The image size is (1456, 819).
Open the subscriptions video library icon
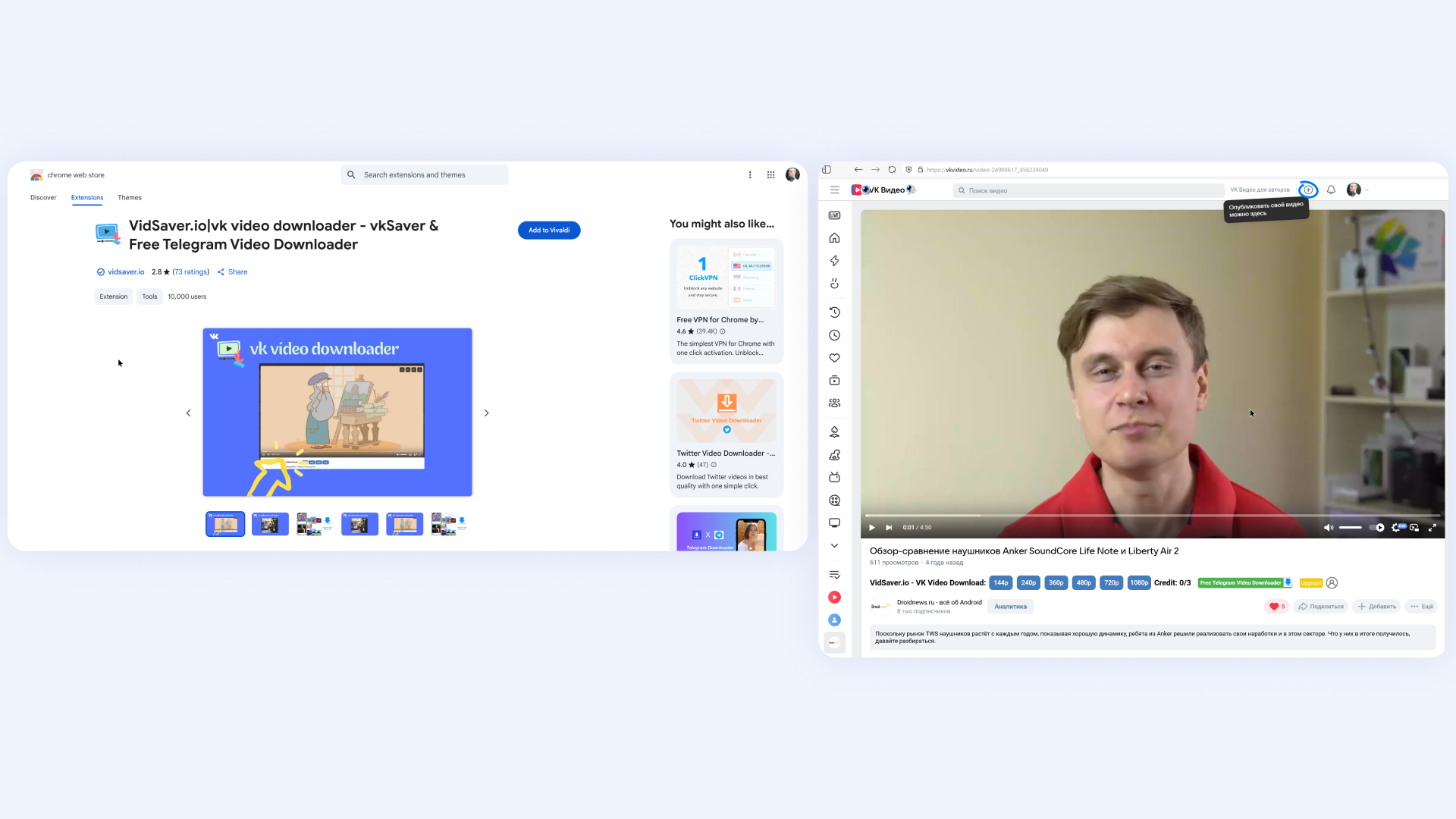click(x=834, y=381)
